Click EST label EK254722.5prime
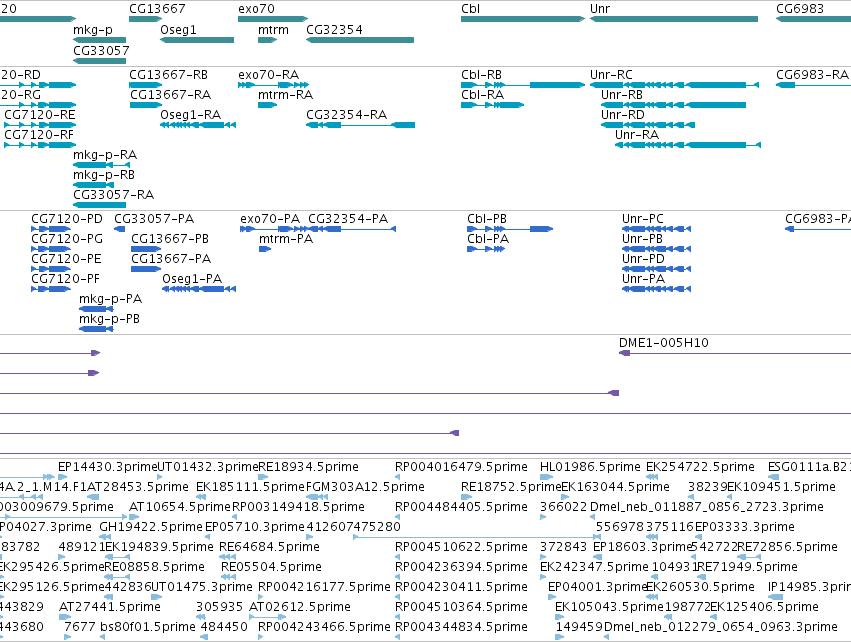 (700, 467)
